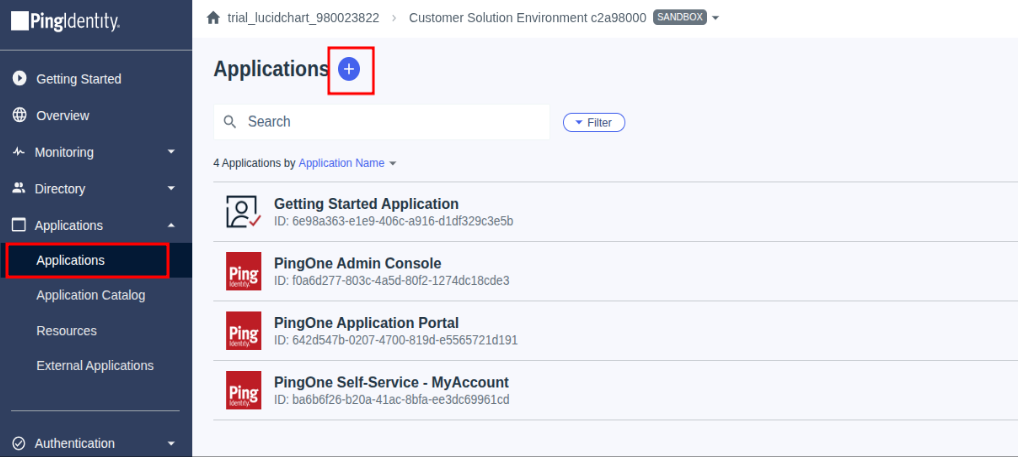The width and height of the screenshot is (1018, 457).
Task: Open the Application Name sort dropdown
Action: [347, 163]
